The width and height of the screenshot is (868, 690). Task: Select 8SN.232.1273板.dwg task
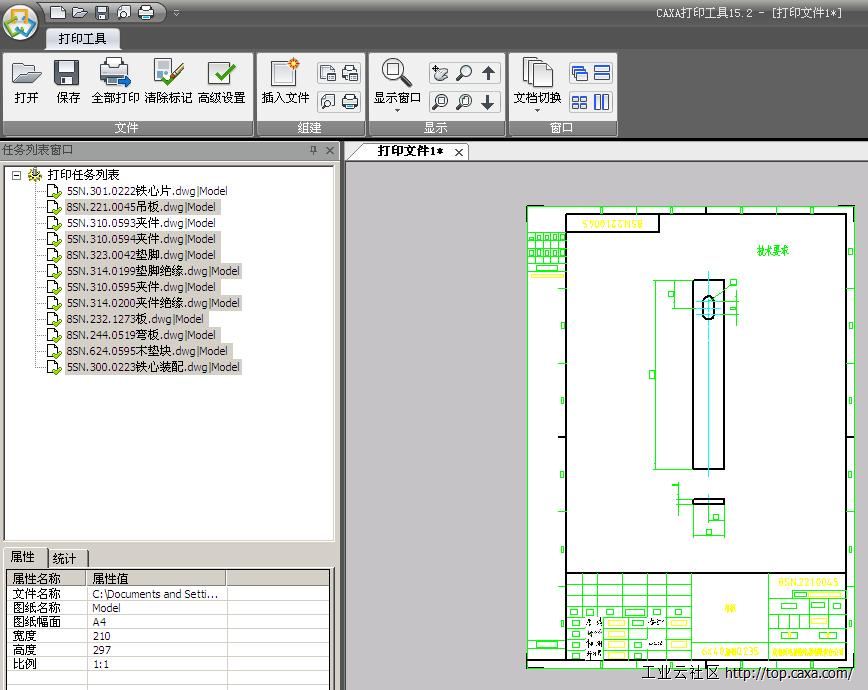point(135,320)
